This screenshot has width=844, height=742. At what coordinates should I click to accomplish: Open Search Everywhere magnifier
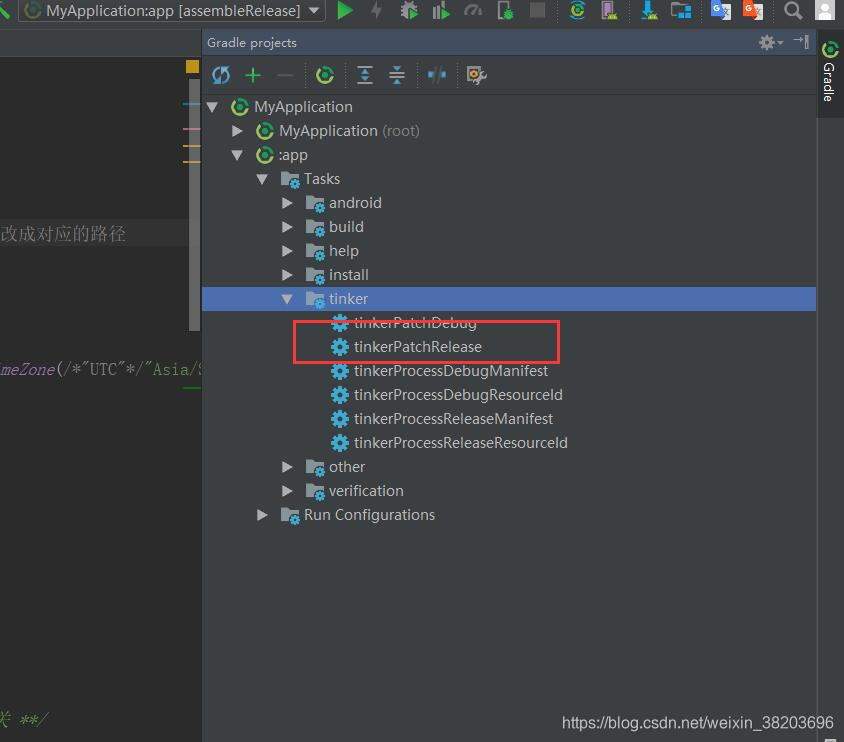pyautogui.click(x=792, y=10)
